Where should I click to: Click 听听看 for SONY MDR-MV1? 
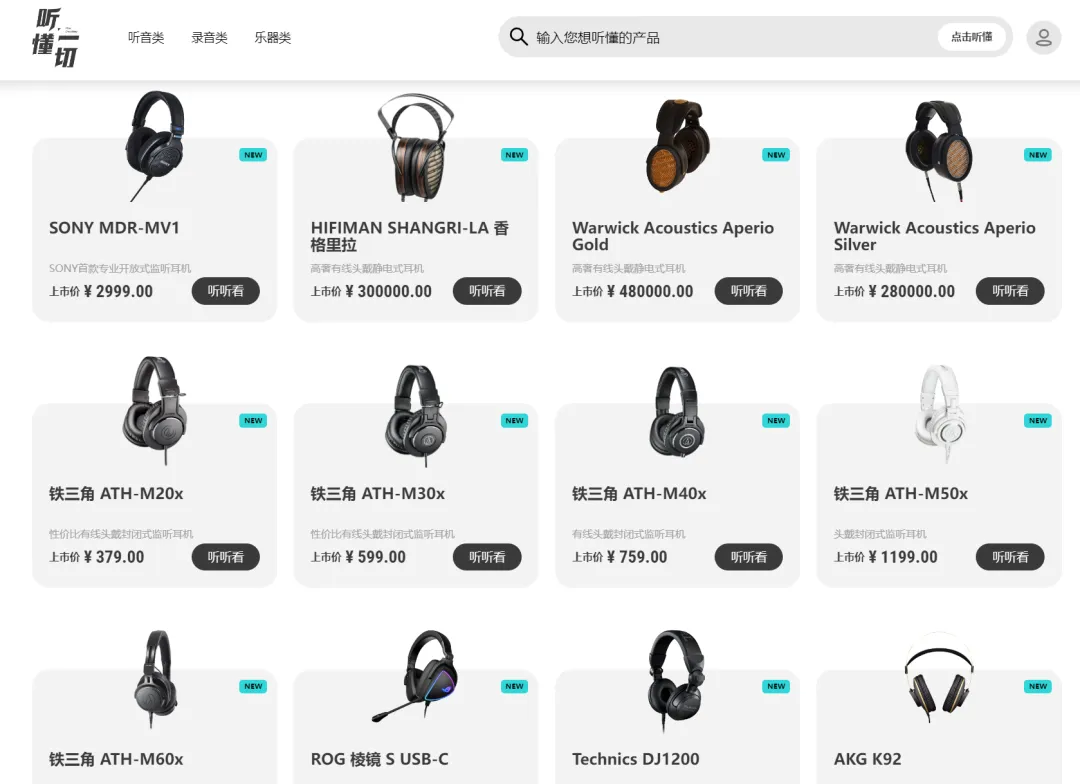pyautogui.click(x=226, y=291)
